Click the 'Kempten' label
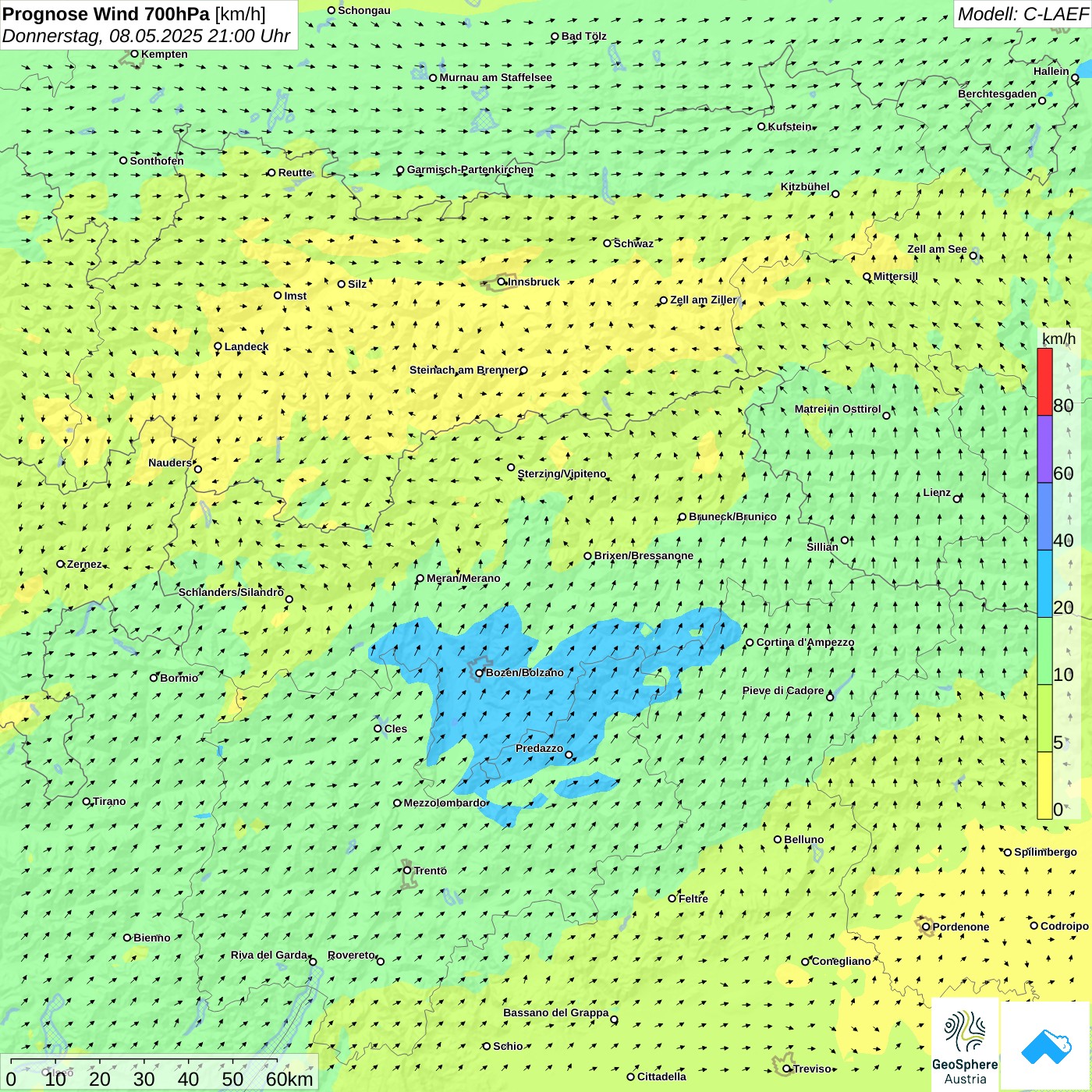This screenshot has width=1092, height=1092. pos(164,54)
